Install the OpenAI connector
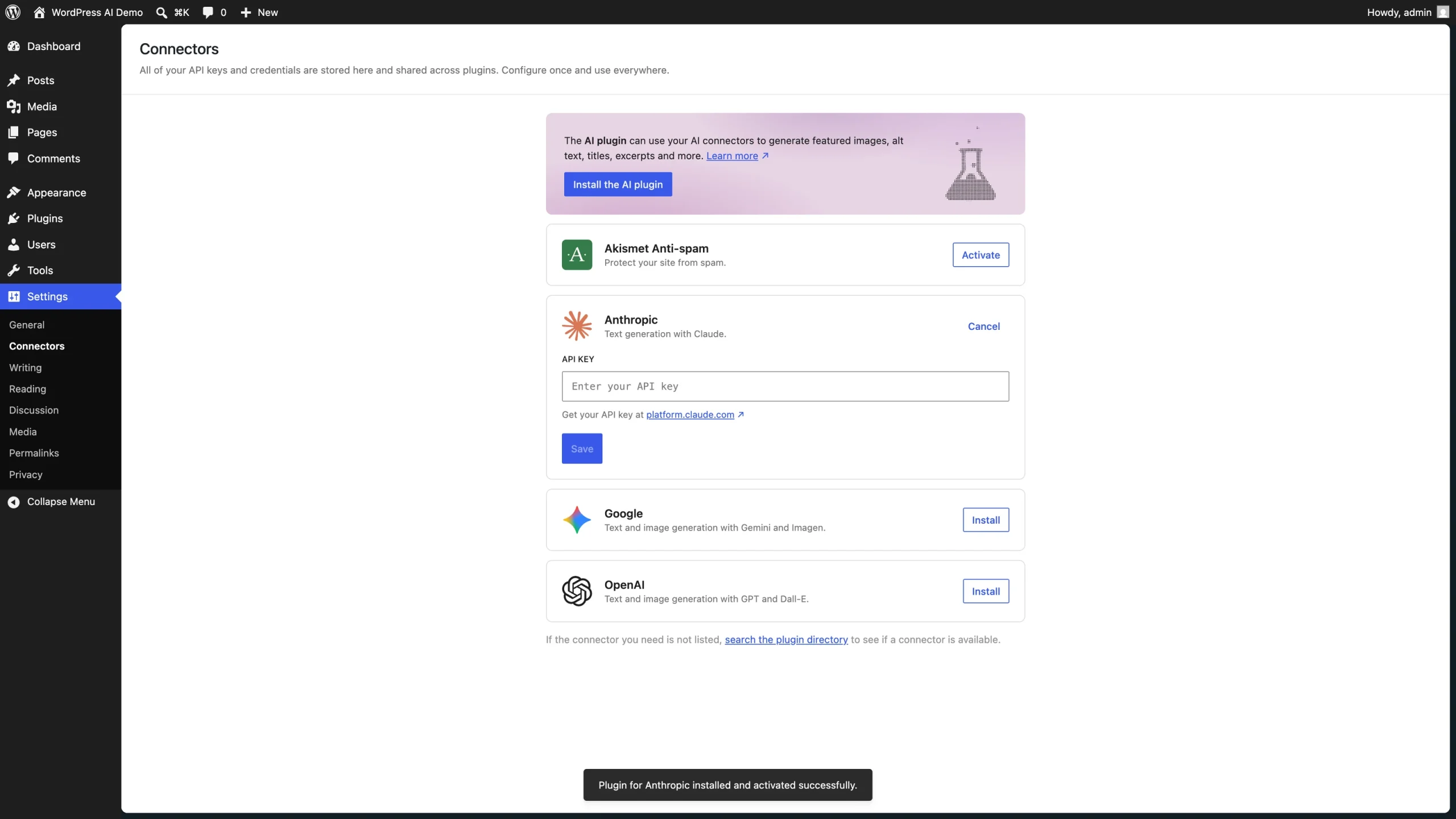The image size is (1456, 819). click(x=986, y=591)
